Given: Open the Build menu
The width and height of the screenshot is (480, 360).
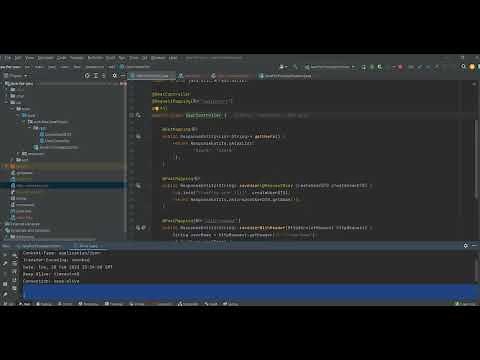Looking at the screenshot, I should coord(110,58).
